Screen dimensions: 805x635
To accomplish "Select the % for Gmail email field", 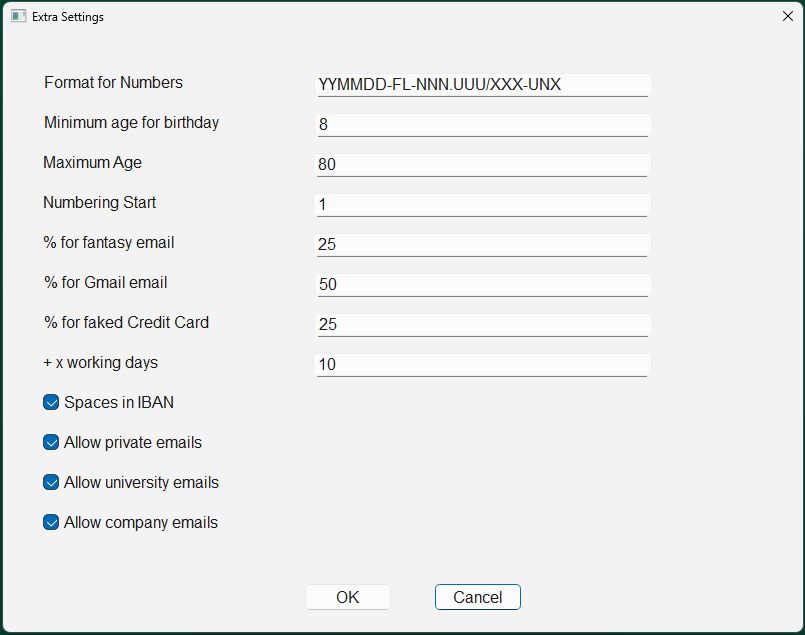I will pos(483,285).
